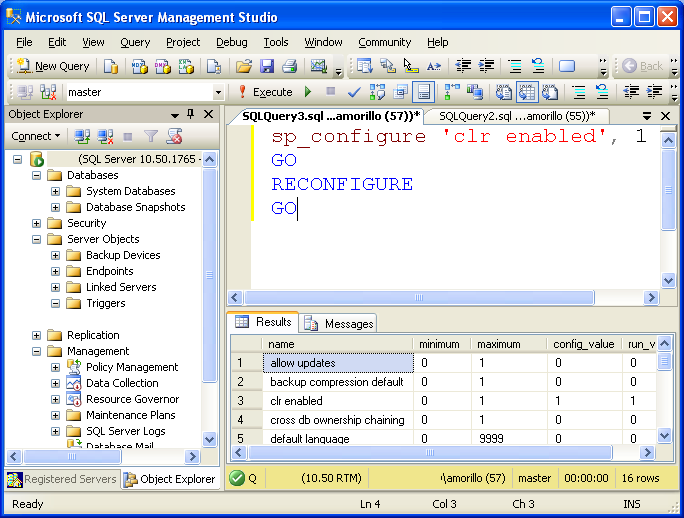Click the query editor horizontal scrollbar

(x=419, y=298)
